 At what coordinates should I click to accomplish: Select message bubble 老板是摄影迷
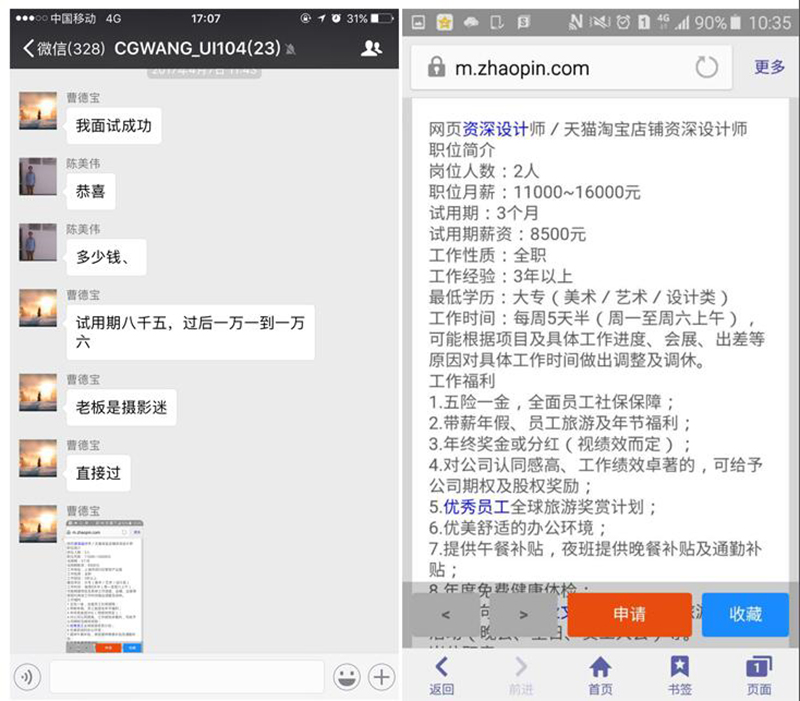click(x=121, y=407)
